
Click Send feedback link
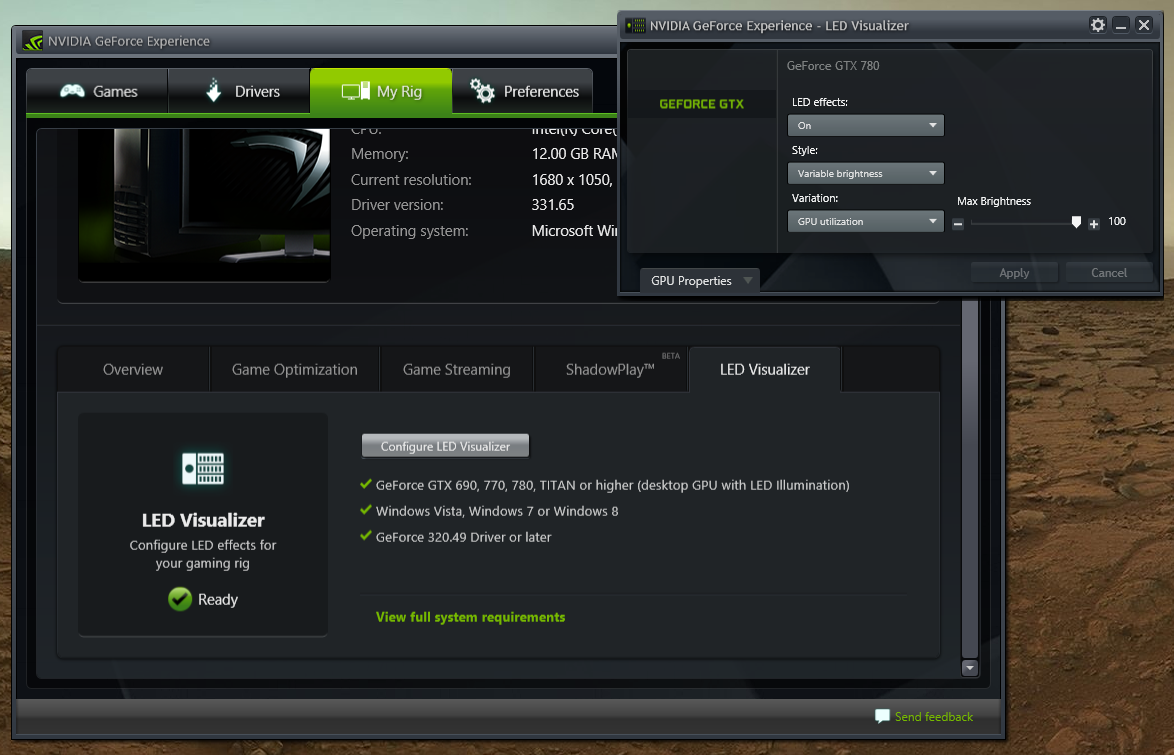click(x=934, y=717)
